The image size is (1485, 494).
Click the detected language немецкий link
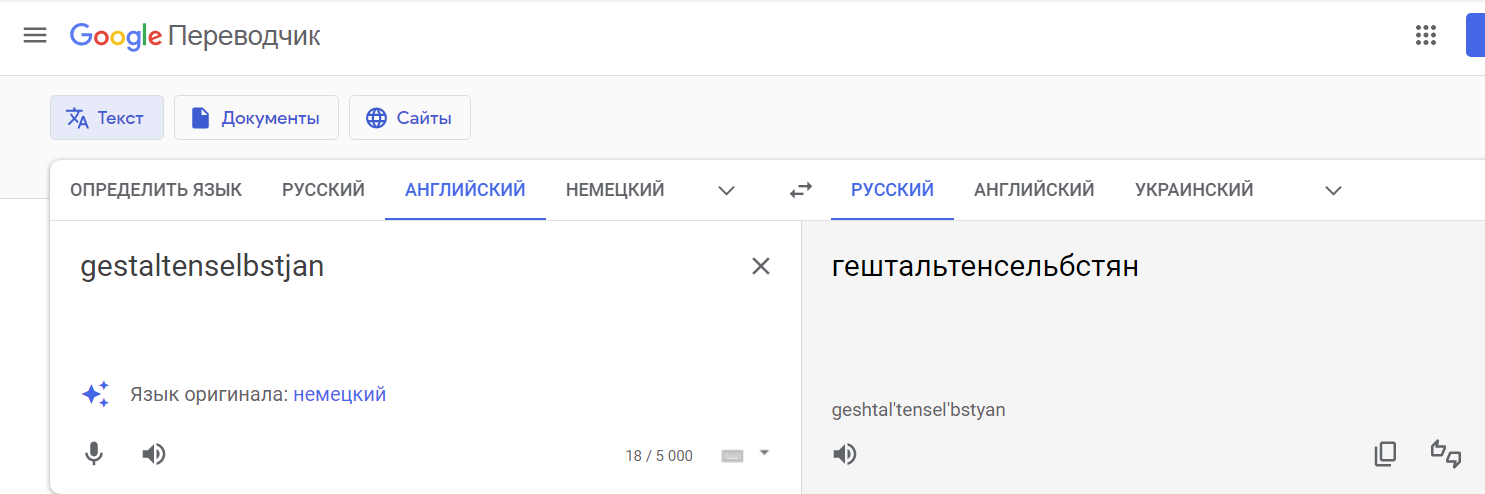[x=339, y=395]
